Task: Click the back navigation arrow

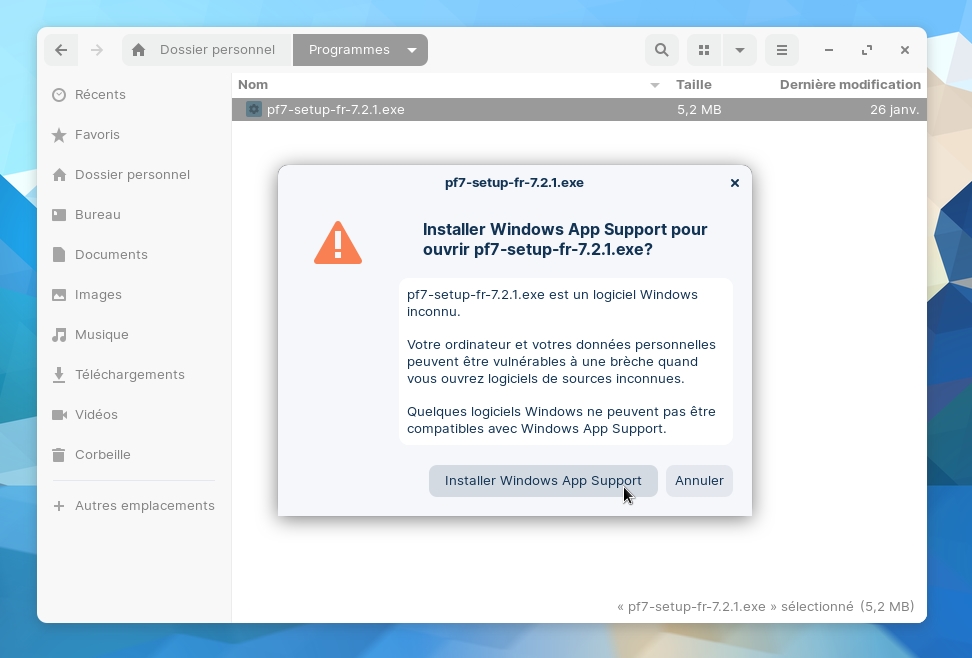Action: 61,50
